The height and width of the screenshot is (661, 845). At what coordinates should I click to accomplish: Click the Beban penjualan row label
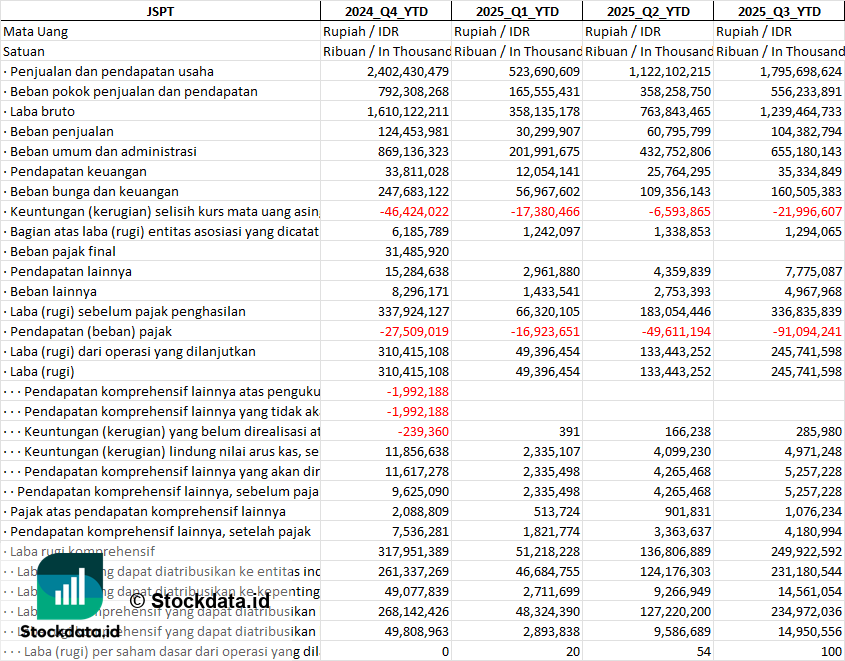61,131
